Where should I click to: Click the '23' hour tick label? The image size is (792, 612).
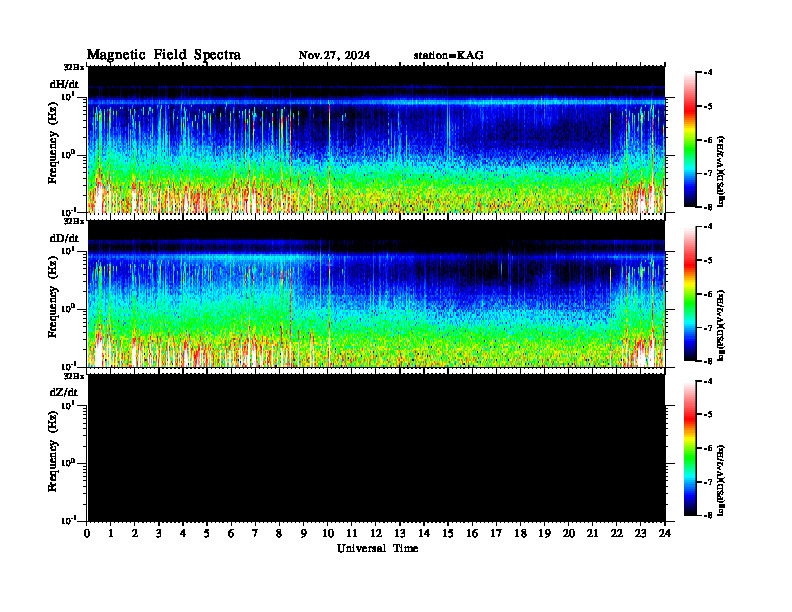tap(641, 534)
